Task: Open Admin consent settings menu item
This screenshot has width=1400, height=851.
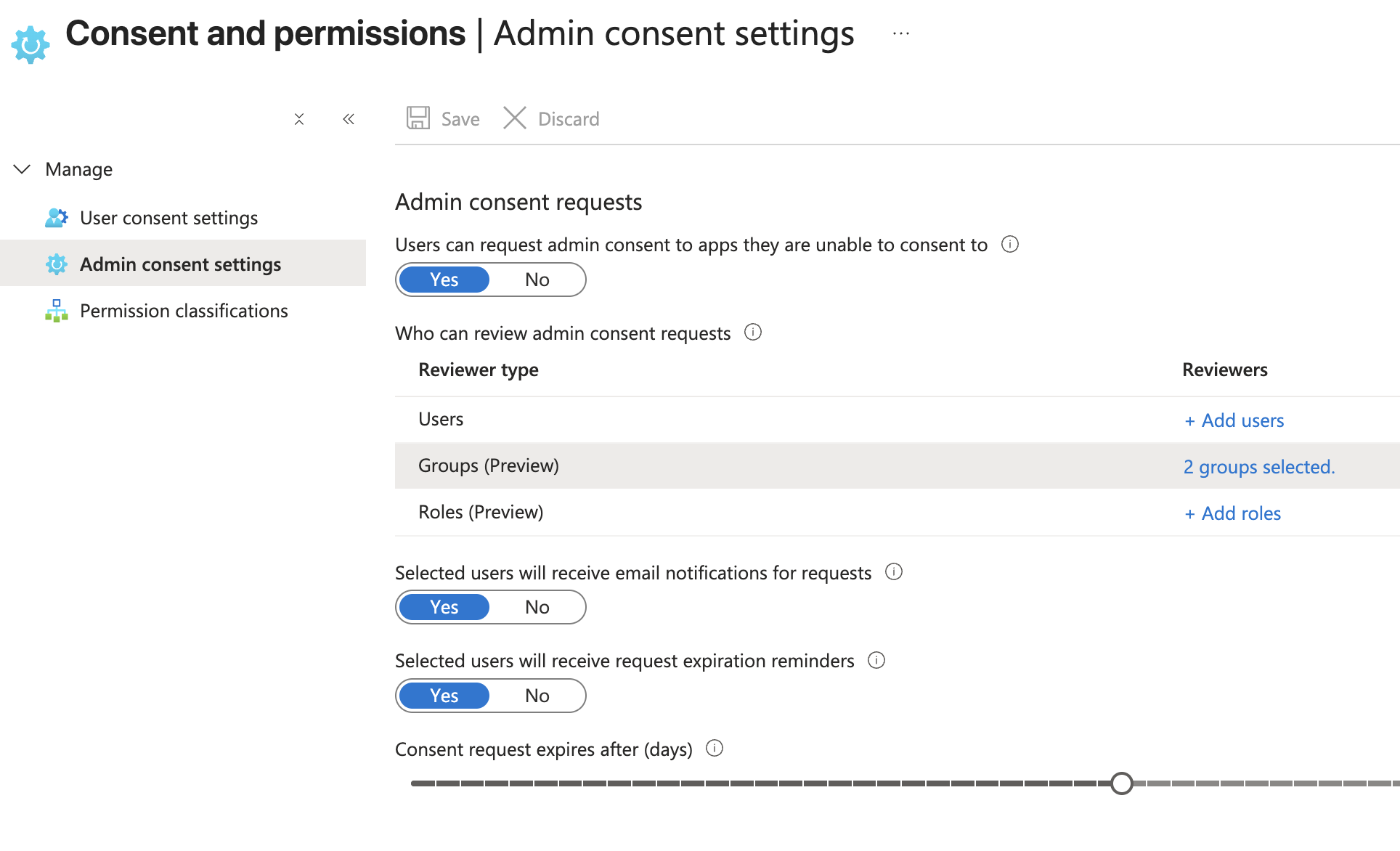Action: [x=183, y=264]
